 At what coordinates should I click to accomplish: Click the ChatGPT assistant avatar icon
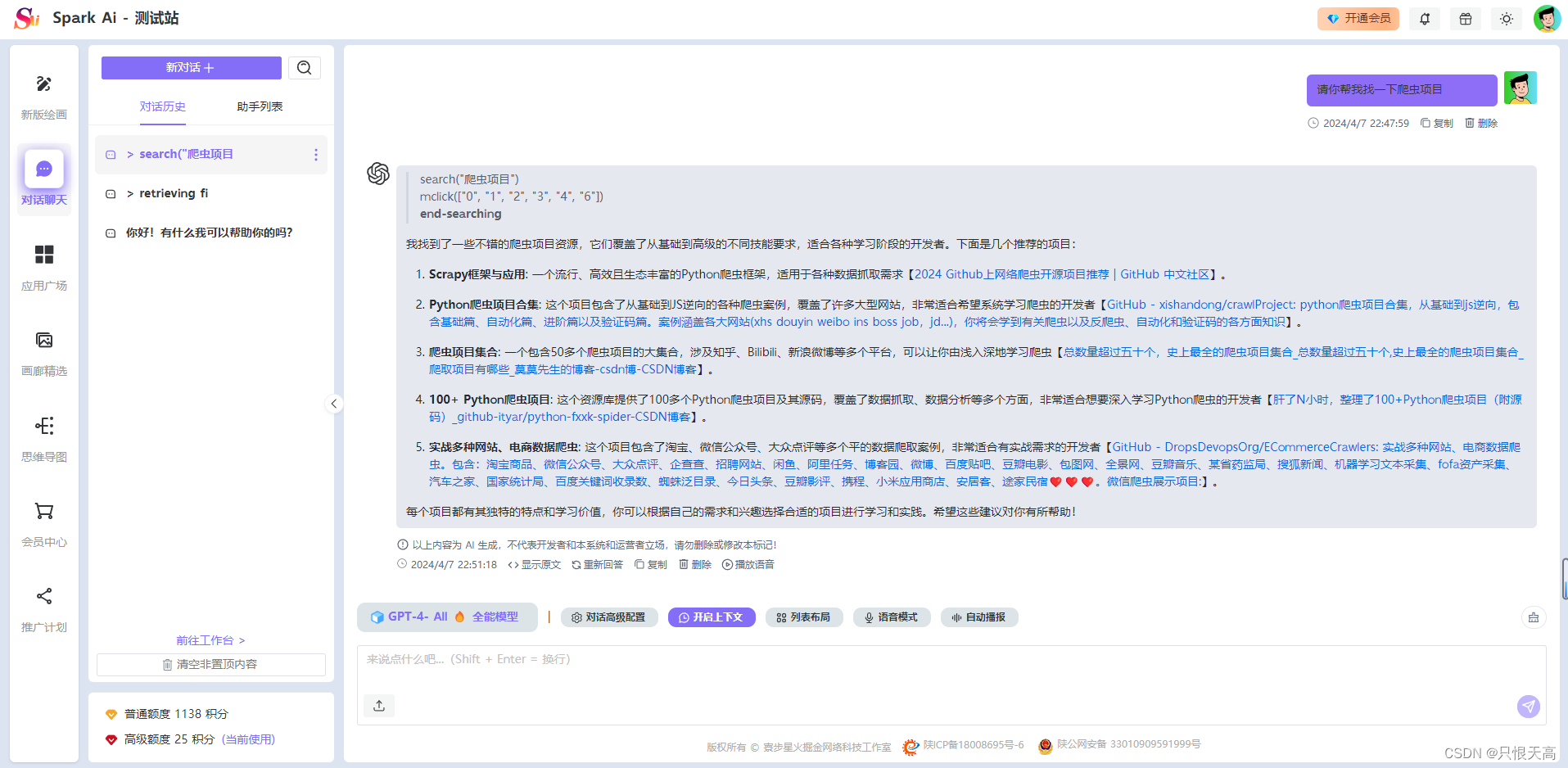[378, 174]
